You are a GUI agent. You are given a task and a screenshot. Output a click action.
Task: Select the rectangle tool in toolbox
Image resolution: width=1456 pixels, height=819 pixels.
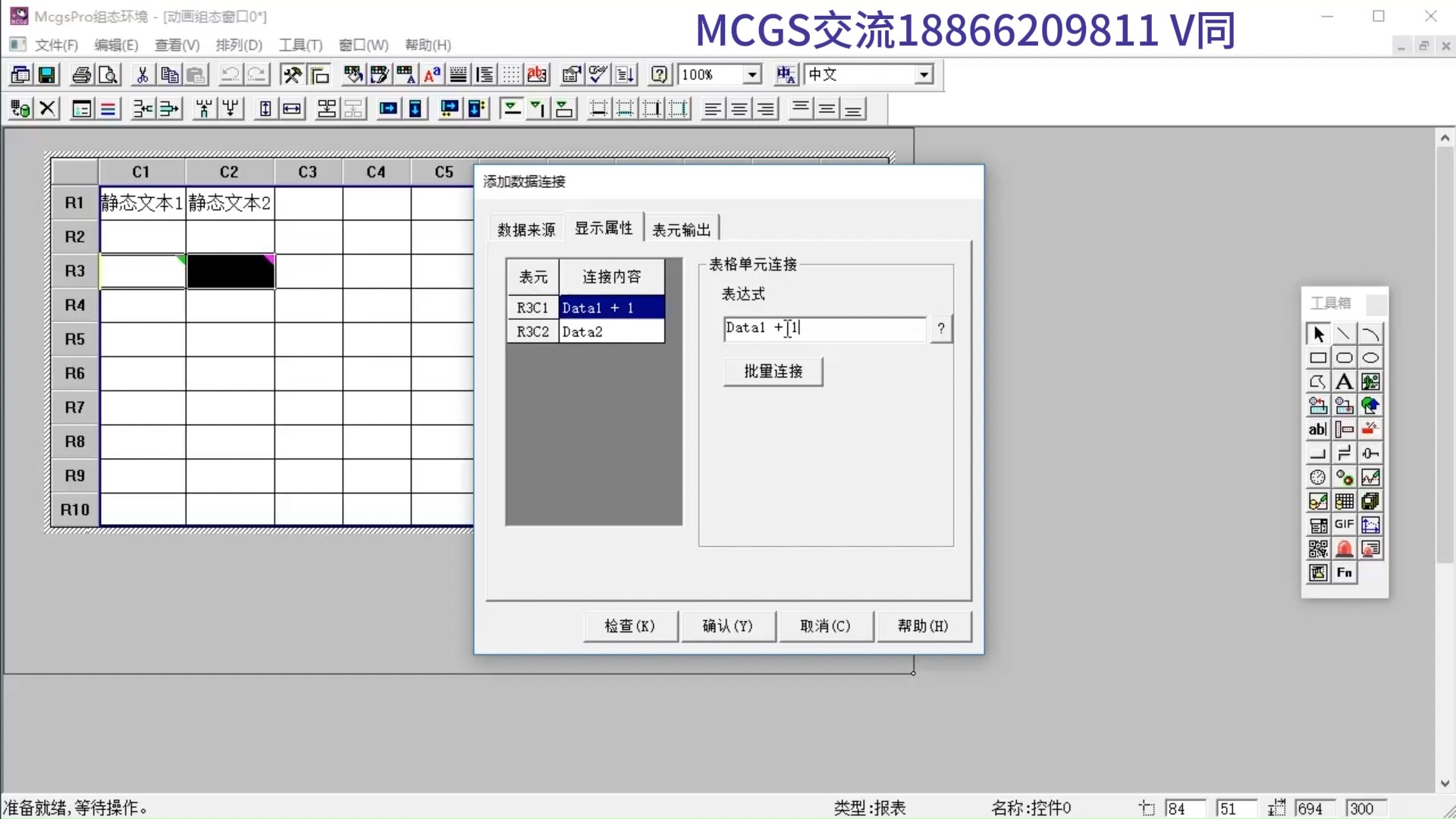point(1318,358)
